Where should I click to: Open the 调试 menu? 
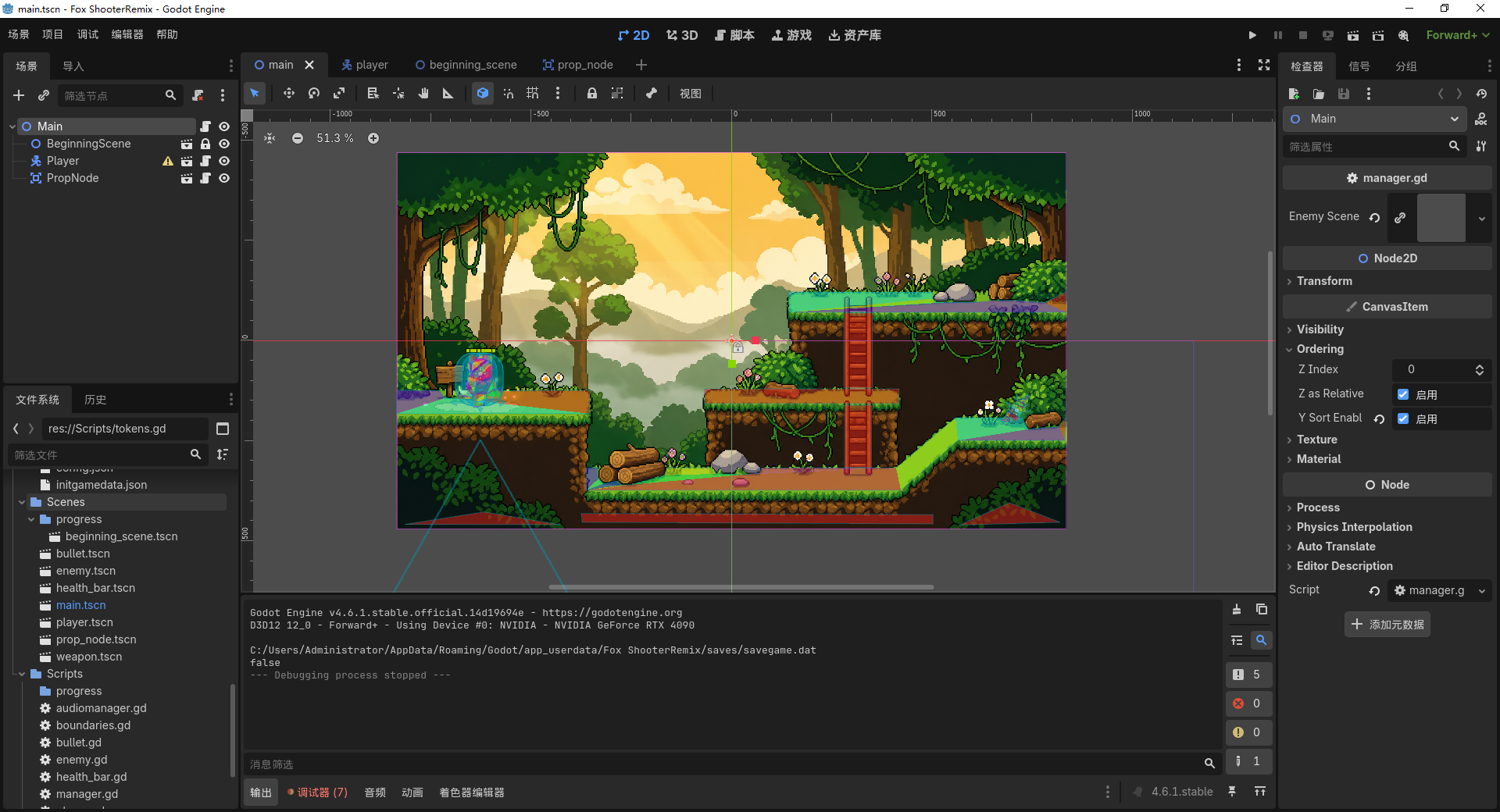point(87,34)
